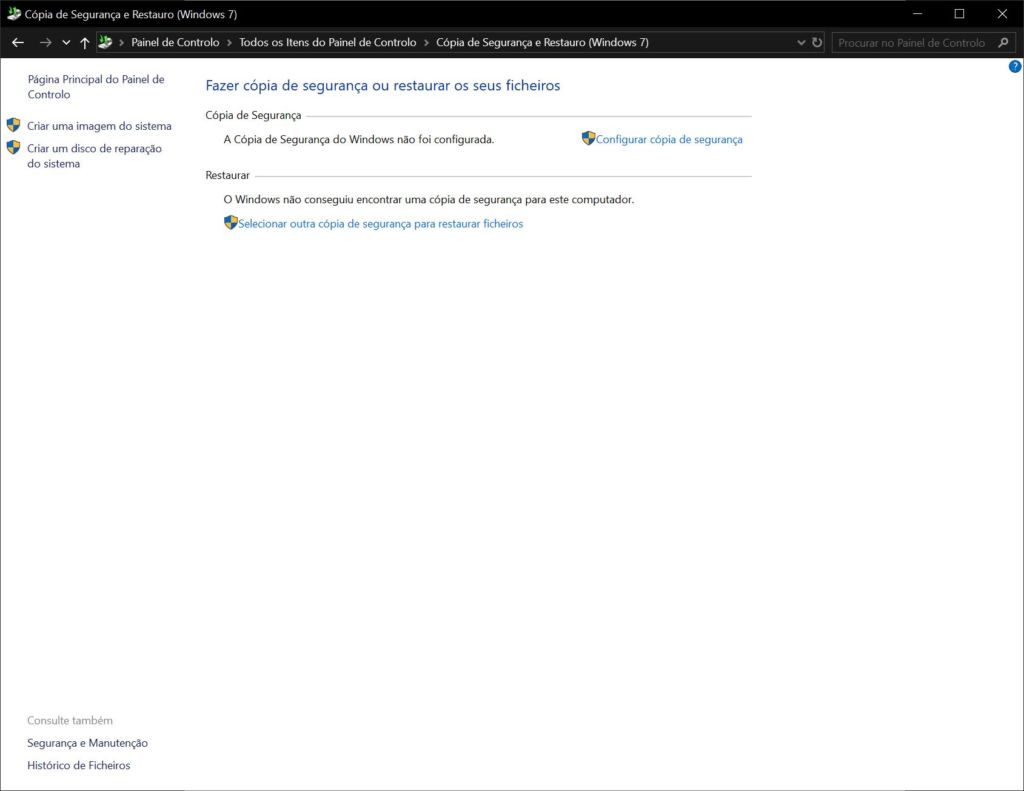Click the backup icon in address bar

coord(104,42)
